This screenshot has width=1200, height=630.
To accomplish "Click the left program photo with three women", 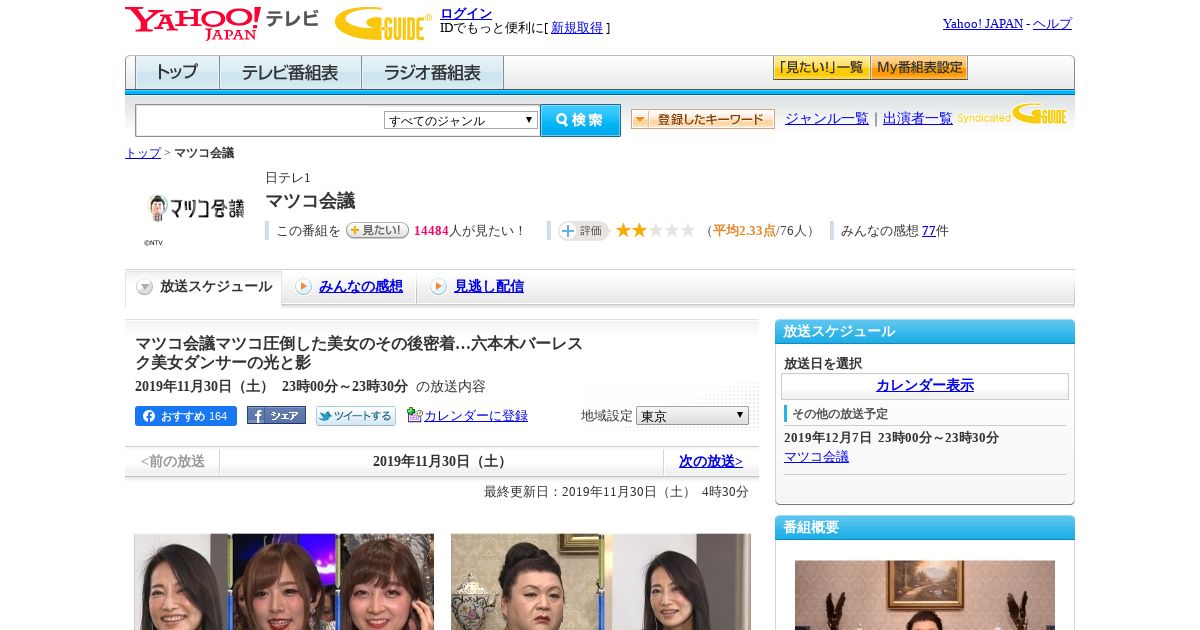I will click(x=284, y=581).
